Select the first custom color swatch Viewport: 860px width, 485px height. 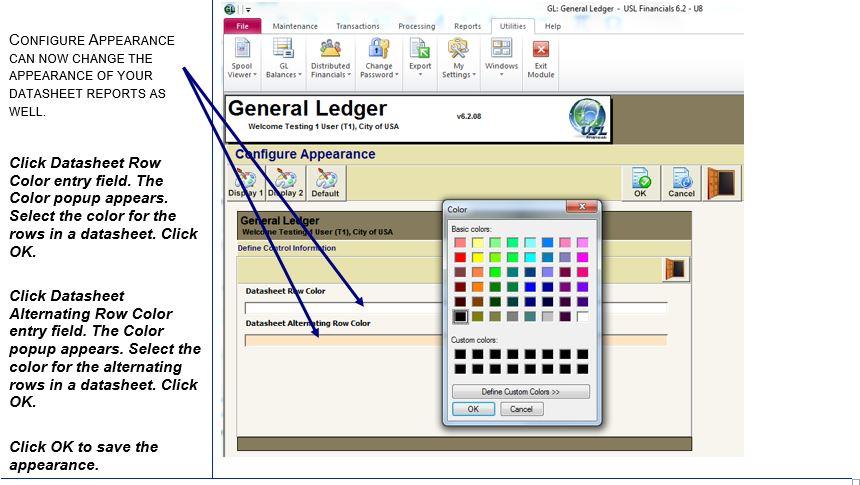[460, 354]
